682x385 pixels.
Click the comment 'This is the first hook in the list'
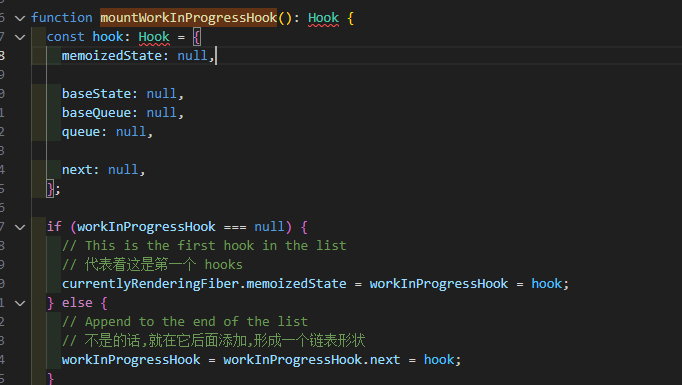(x=204, y=246)
